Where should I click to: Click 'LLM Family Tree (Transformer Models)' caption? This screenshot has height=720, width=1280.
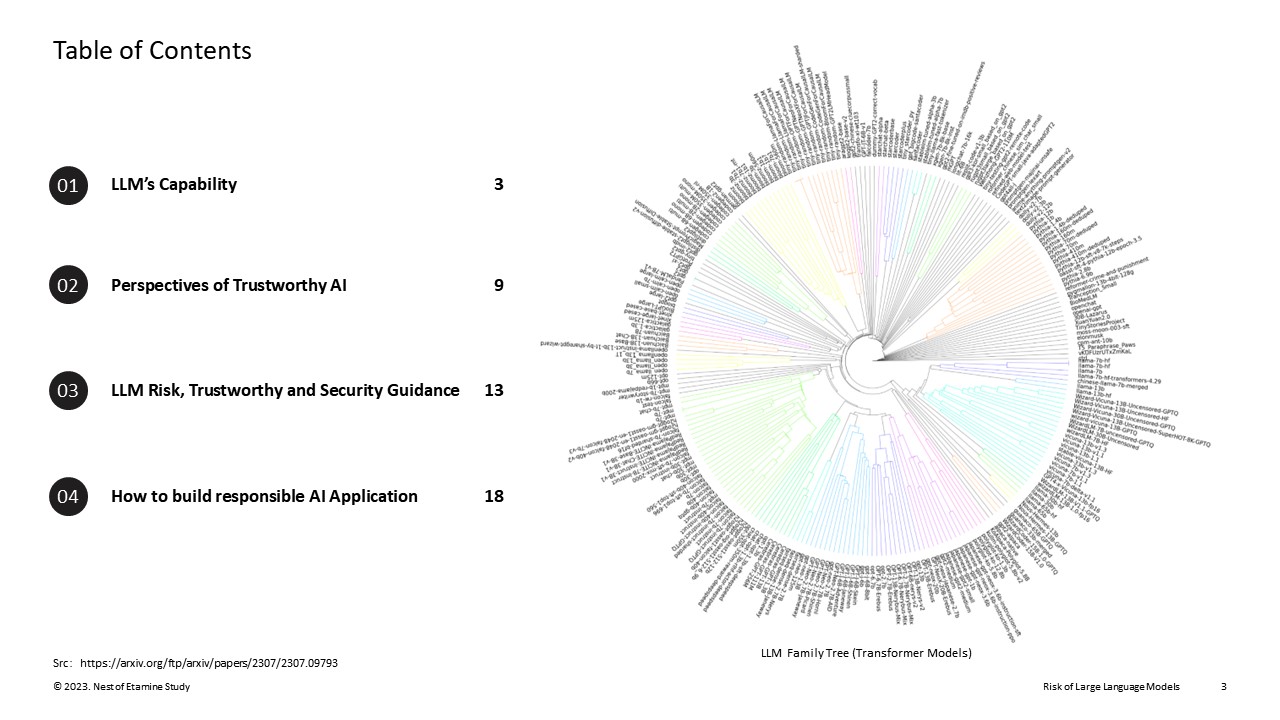[x=866, y=653]
